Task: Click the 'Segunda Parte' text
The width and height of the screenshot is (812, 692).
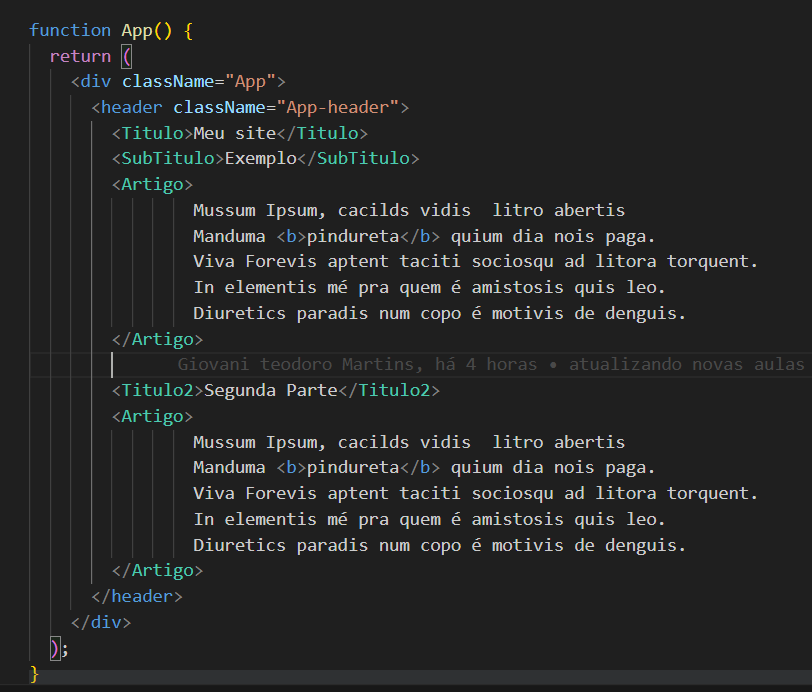Action: 271,391
